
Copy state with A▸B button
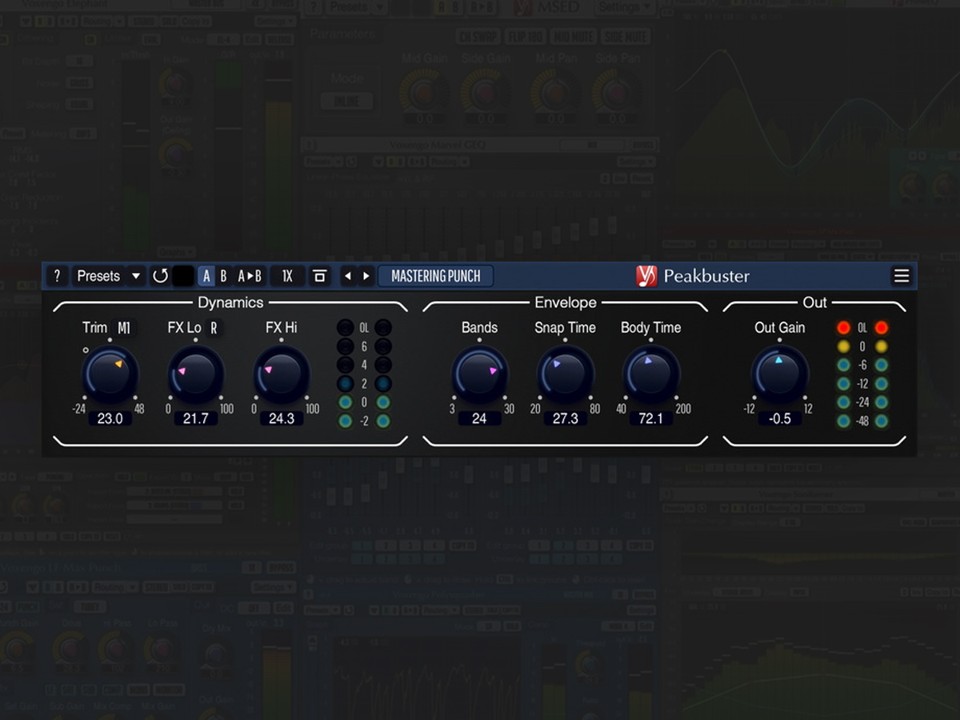(249, 276)
